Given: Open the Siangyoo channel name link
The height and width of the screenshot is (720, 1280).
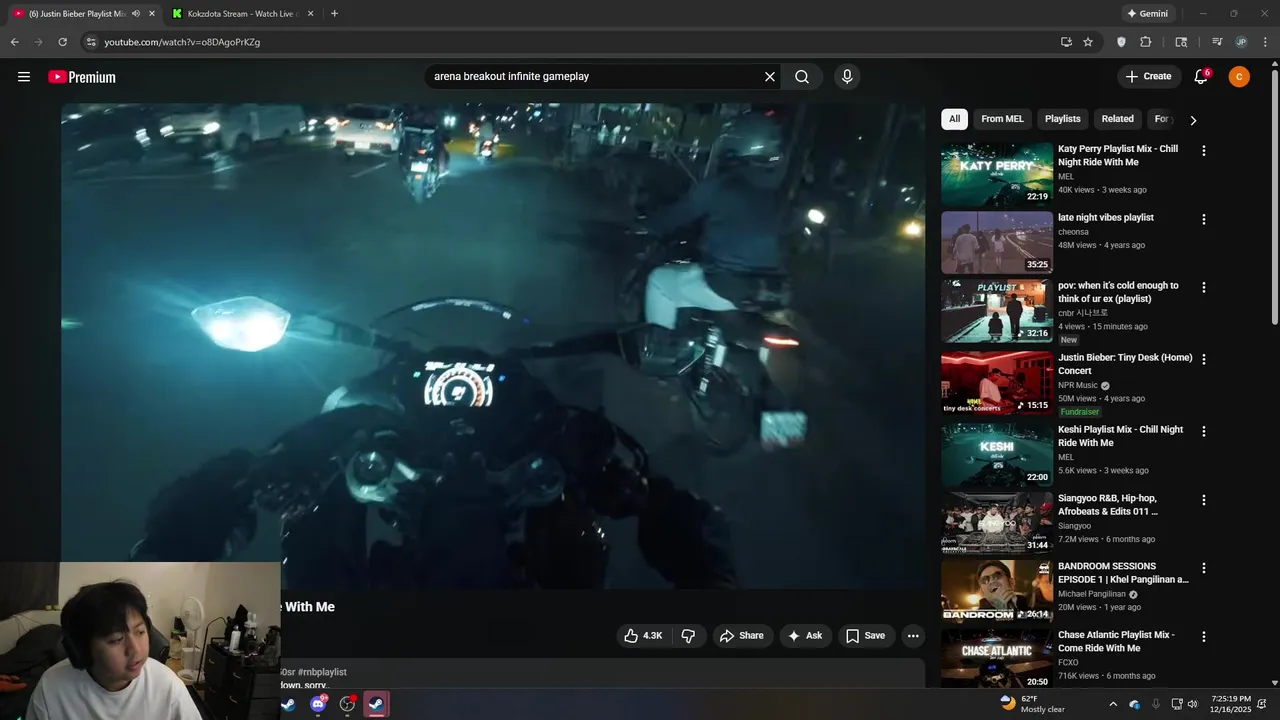Looking at the screenshot, I should (1074, 525).
